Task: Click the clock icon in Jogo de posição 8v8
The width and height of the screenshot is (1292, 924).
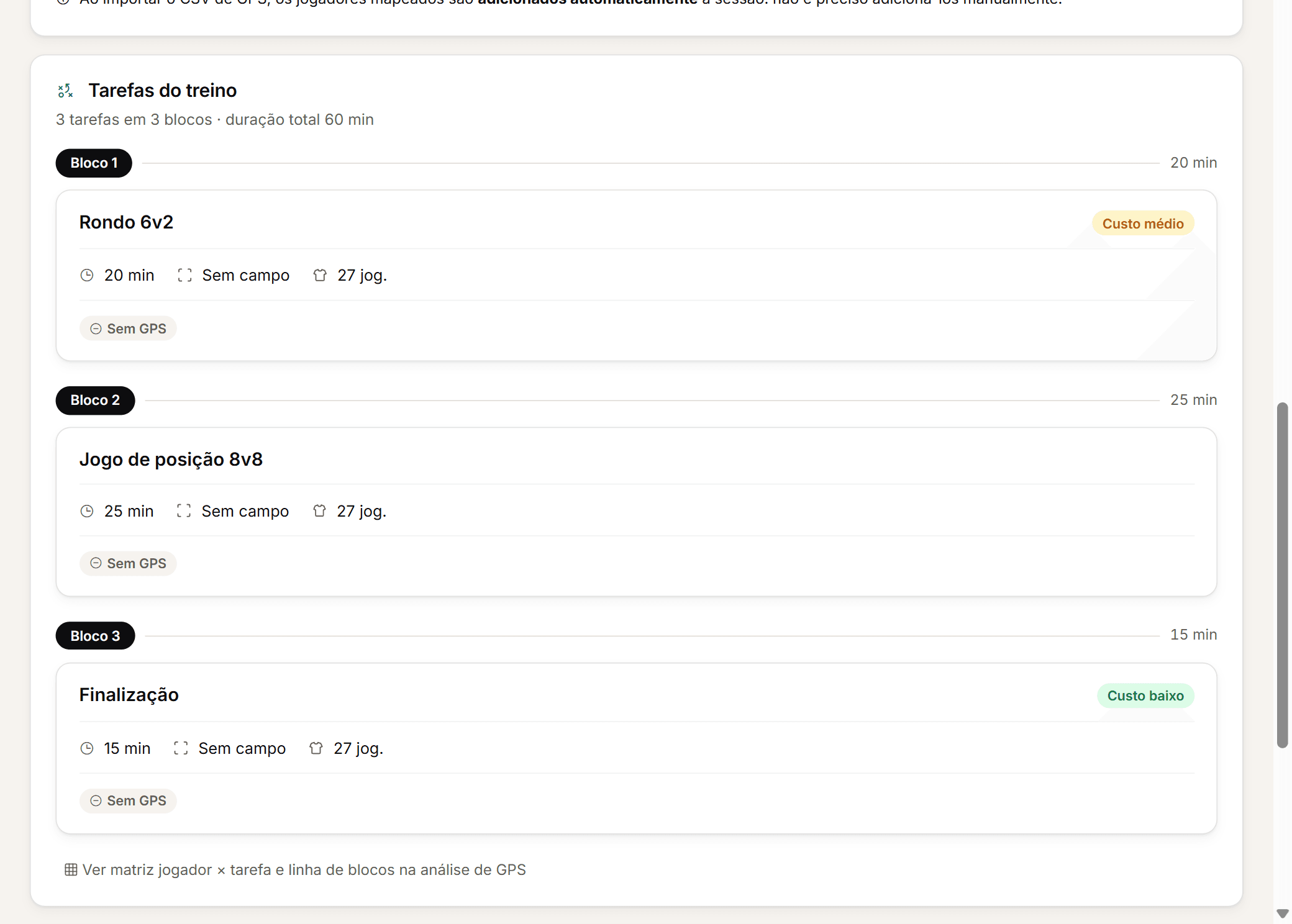Action: click(x=87, y=511)
